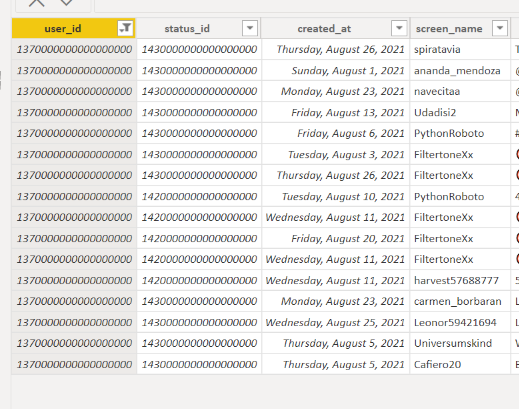Open the created_at column dropdown arrow
The height and width of the screenshot is (409, 519).
point(399,28)
